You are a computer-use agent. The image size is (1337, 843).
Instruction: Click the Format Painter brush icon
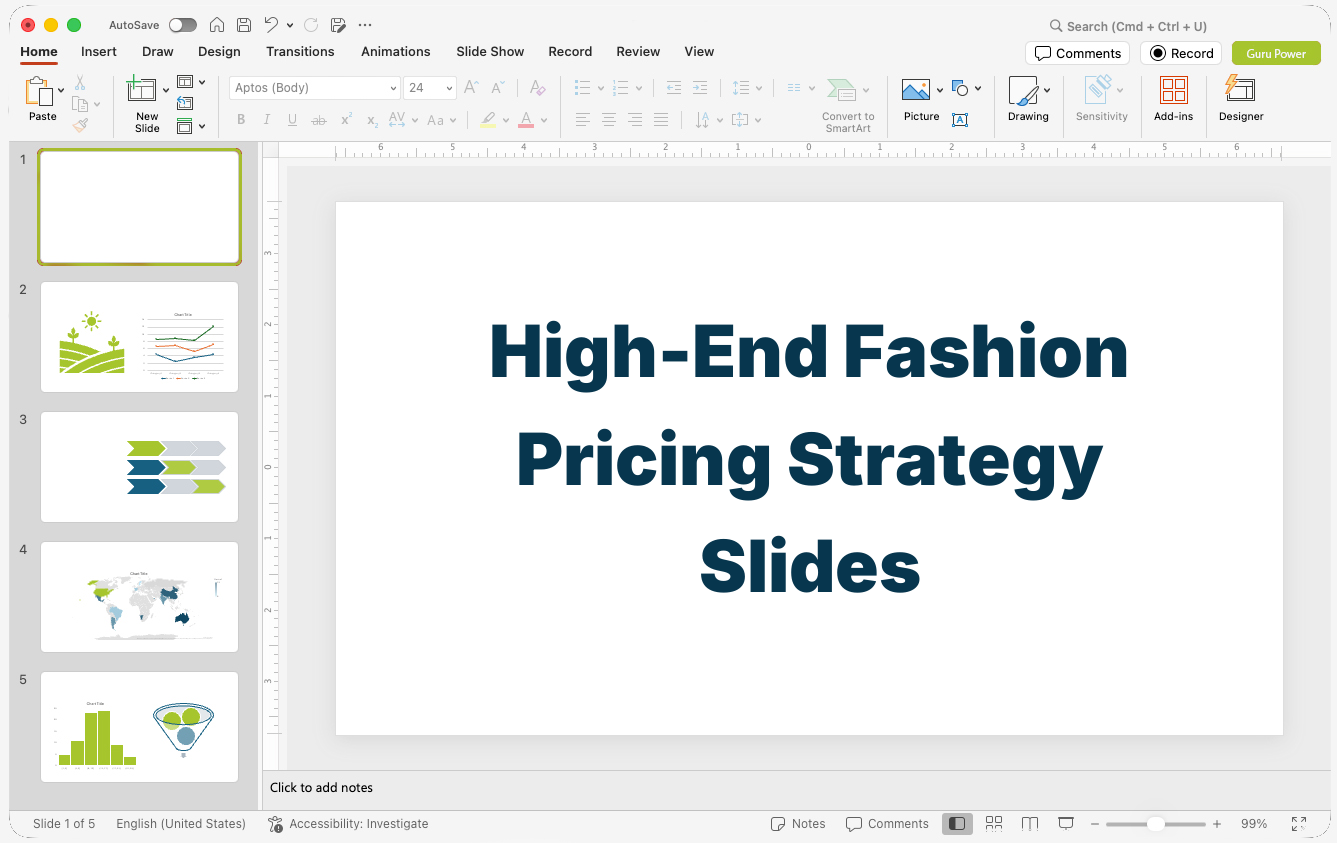[x=80, y=125]
